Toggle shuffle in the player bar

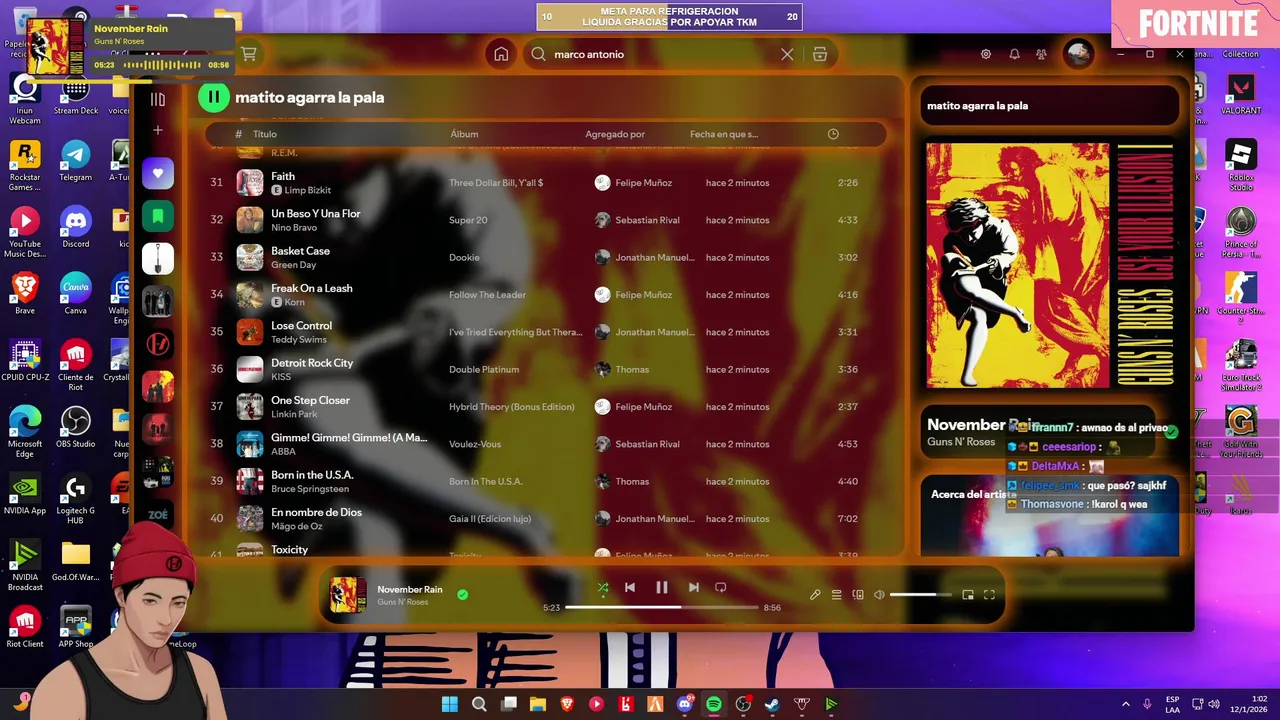pos(603,588)
